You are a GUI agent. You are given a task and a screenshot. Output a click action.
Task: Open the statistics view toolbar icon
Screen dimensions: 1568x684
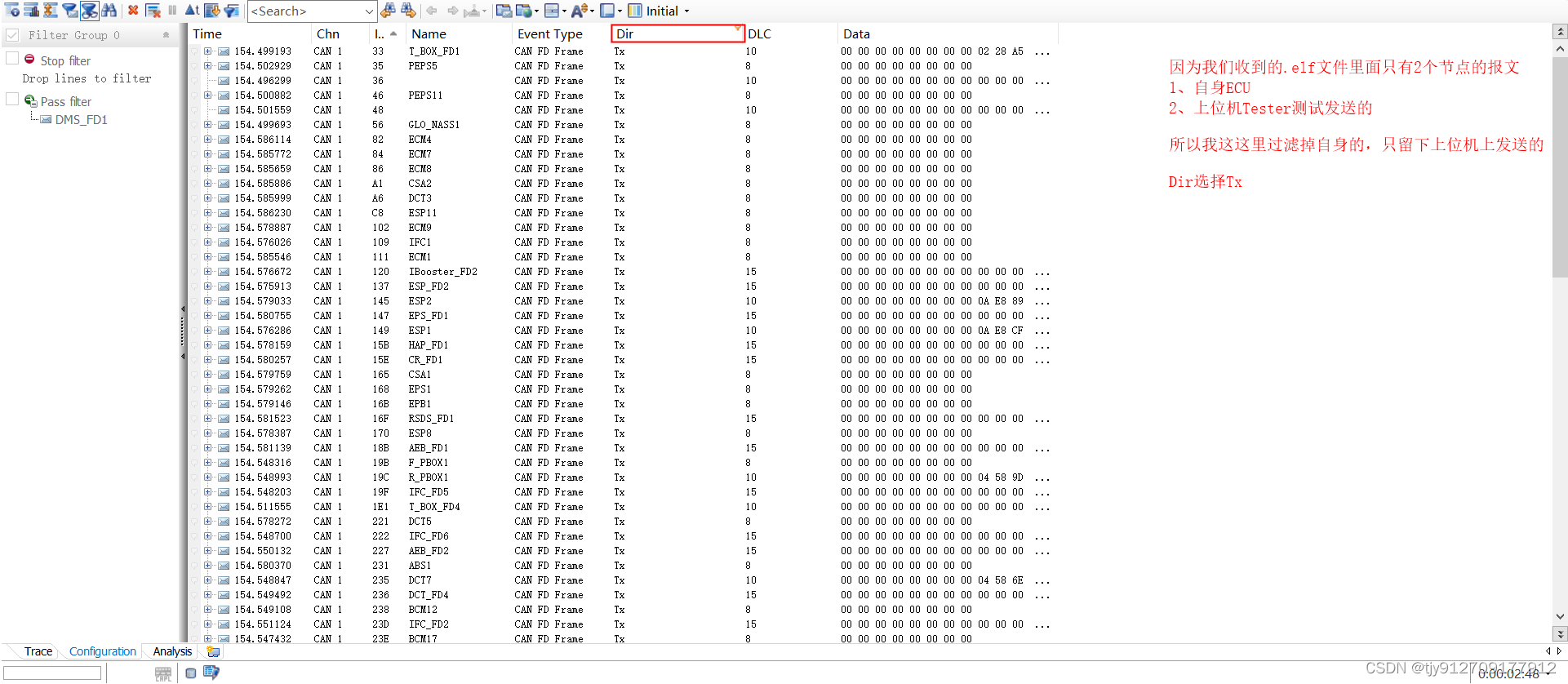tap(31, 11)
